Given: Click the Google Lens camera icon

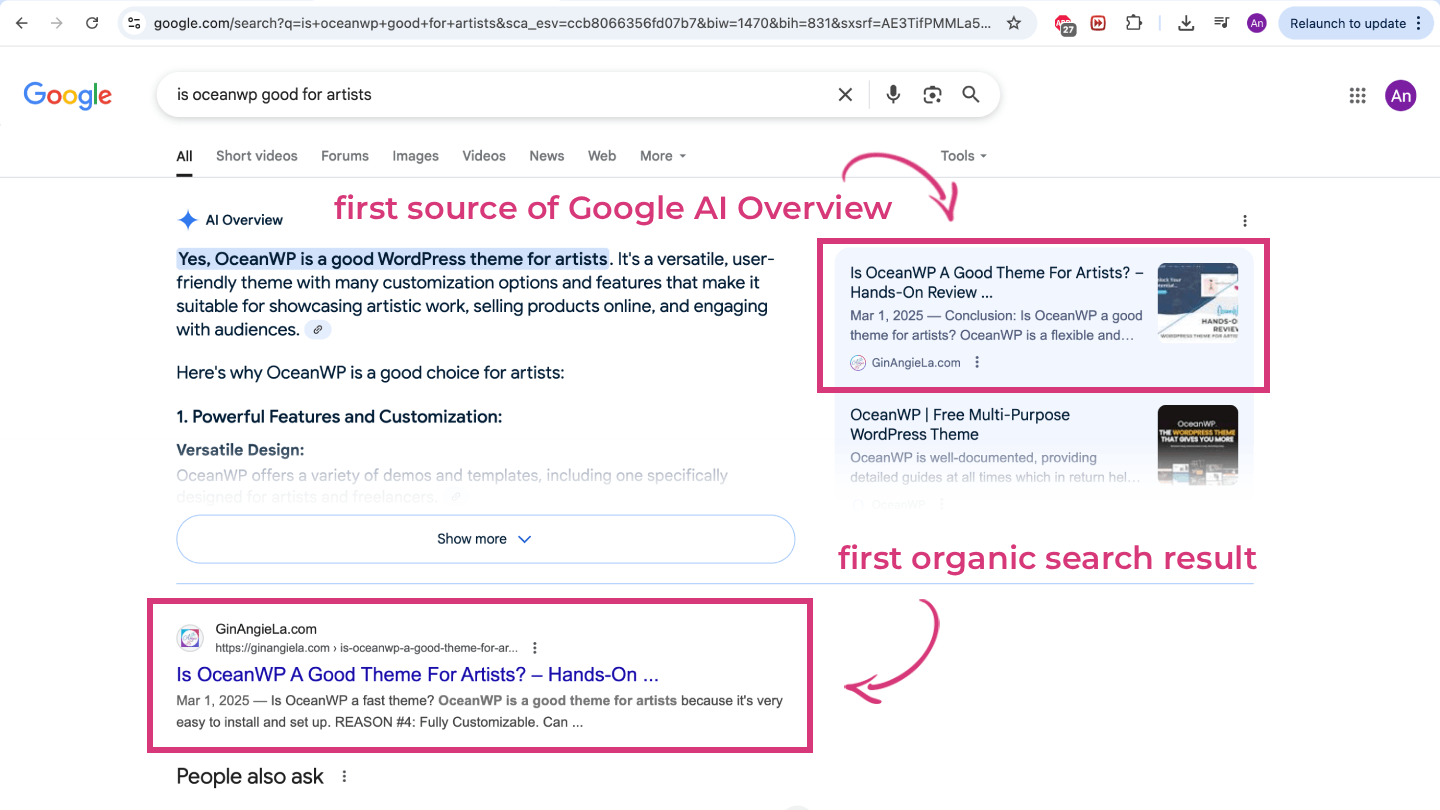Looking at the screenshot, I should pyautogui.click(x=932, y=93).
